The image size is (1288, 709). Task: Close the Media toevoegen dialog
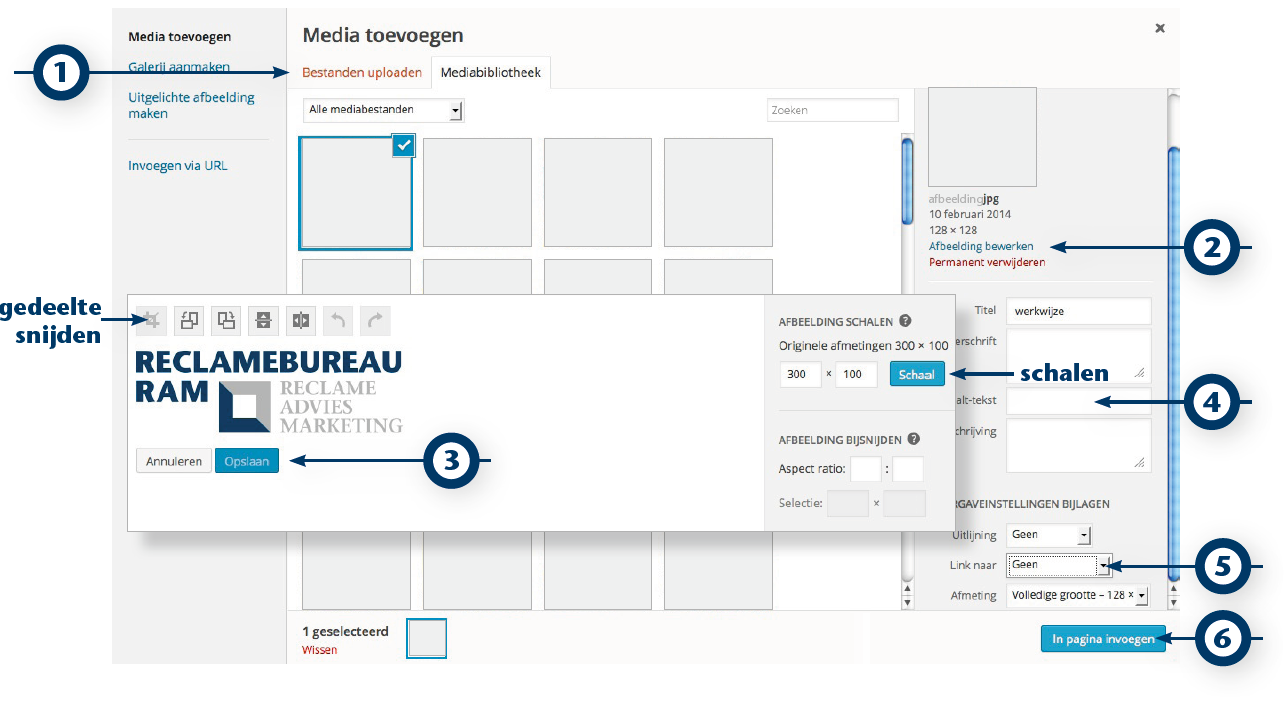pyautogui.click(x=1160, y=29)
